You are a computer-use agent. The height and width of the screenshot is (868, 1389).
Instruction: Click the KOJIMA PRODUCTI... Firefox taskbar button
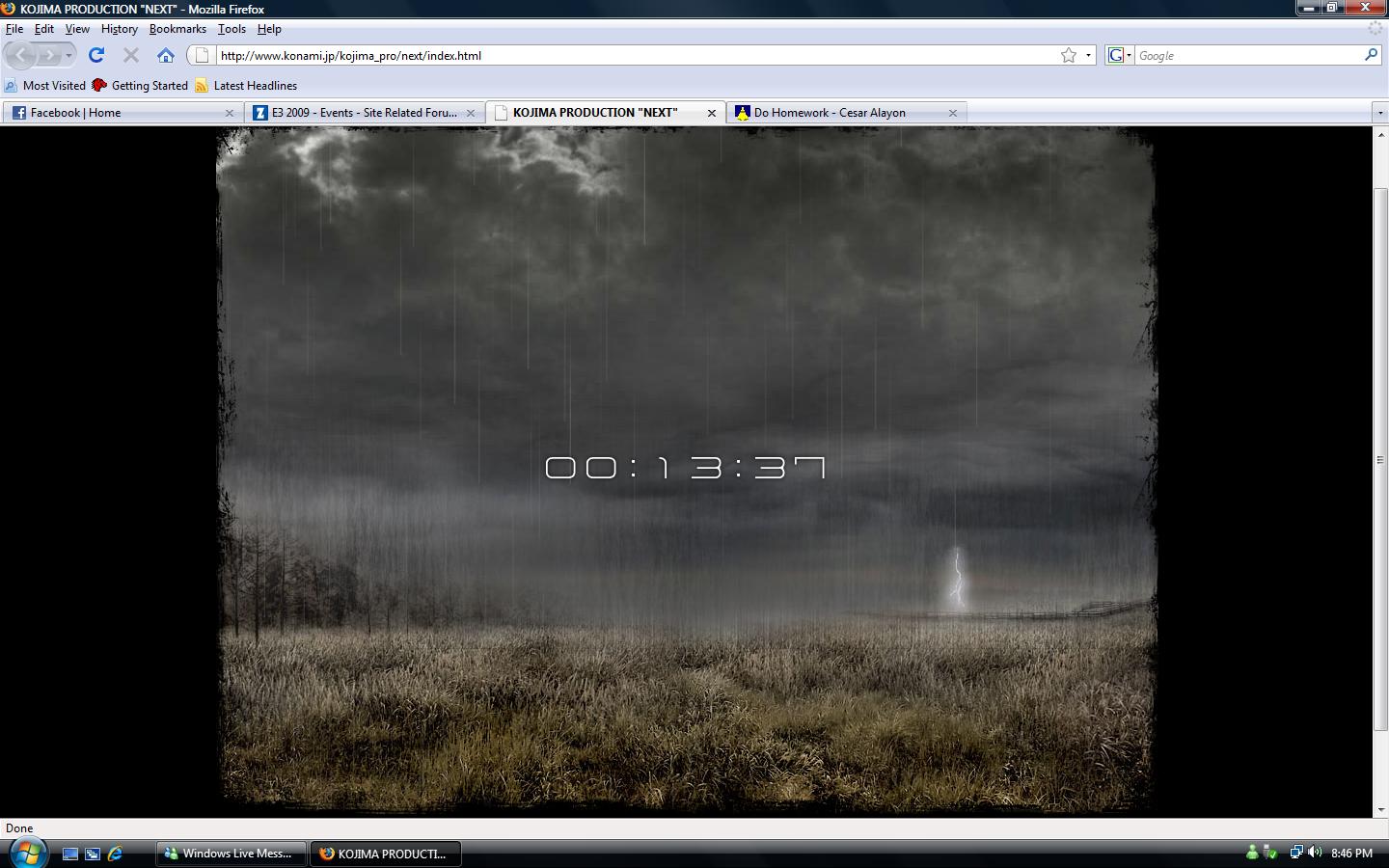385,854
